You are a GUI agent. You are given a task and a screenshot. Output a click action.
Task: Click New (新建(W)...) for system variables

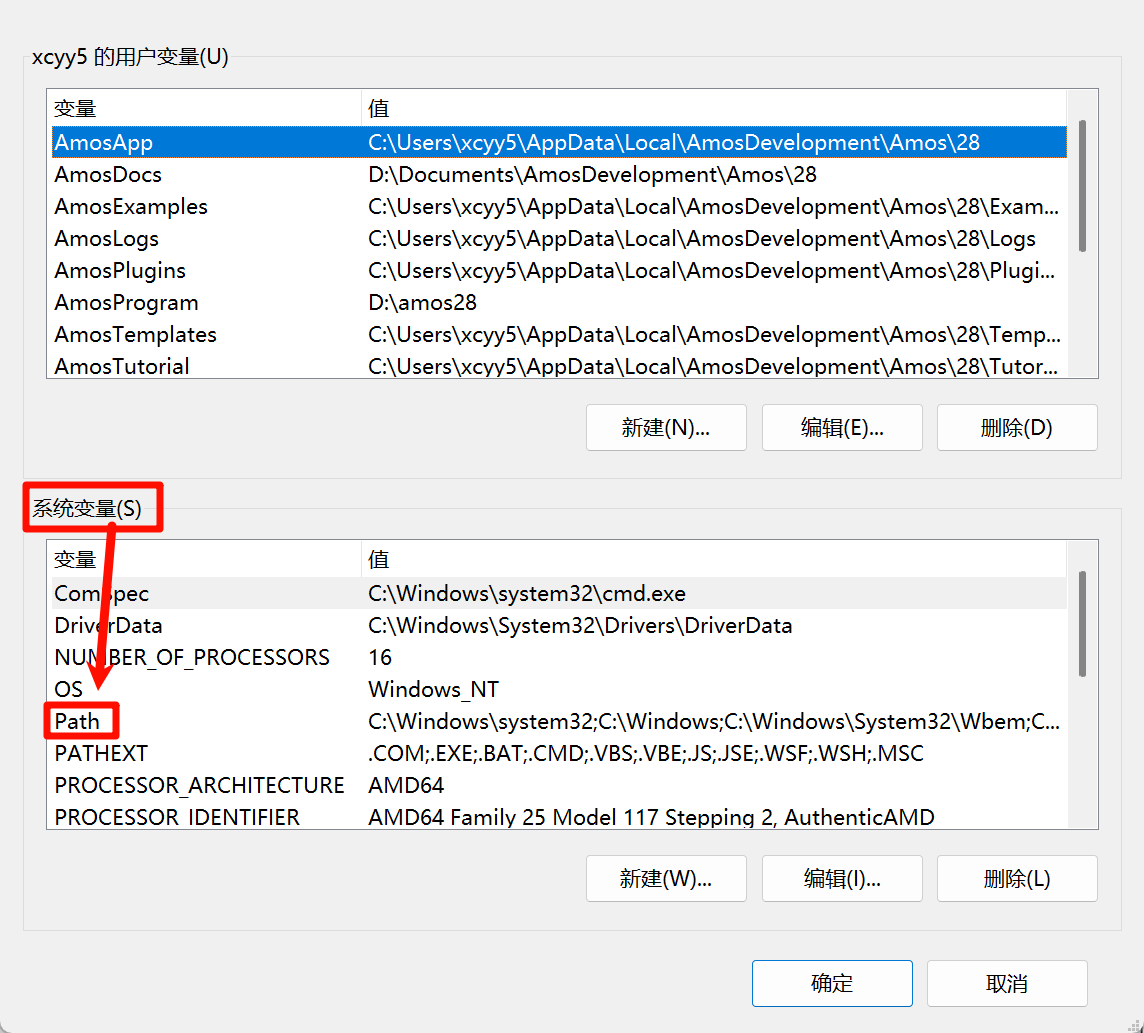[666, 879]
